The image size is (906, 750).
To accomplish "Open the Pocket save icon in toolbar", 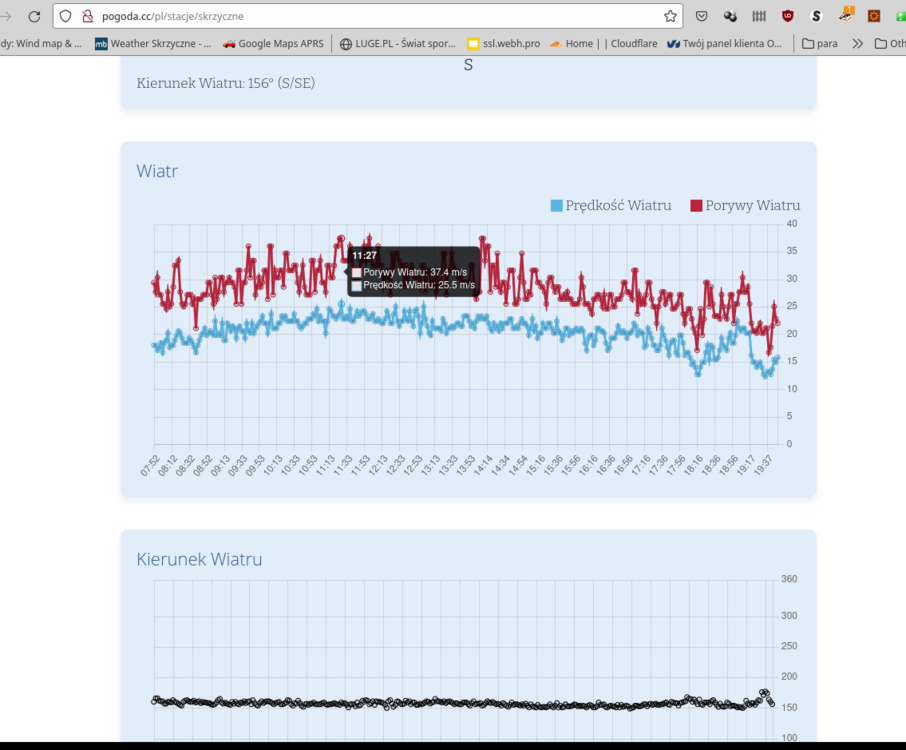I will click(702, 16).
